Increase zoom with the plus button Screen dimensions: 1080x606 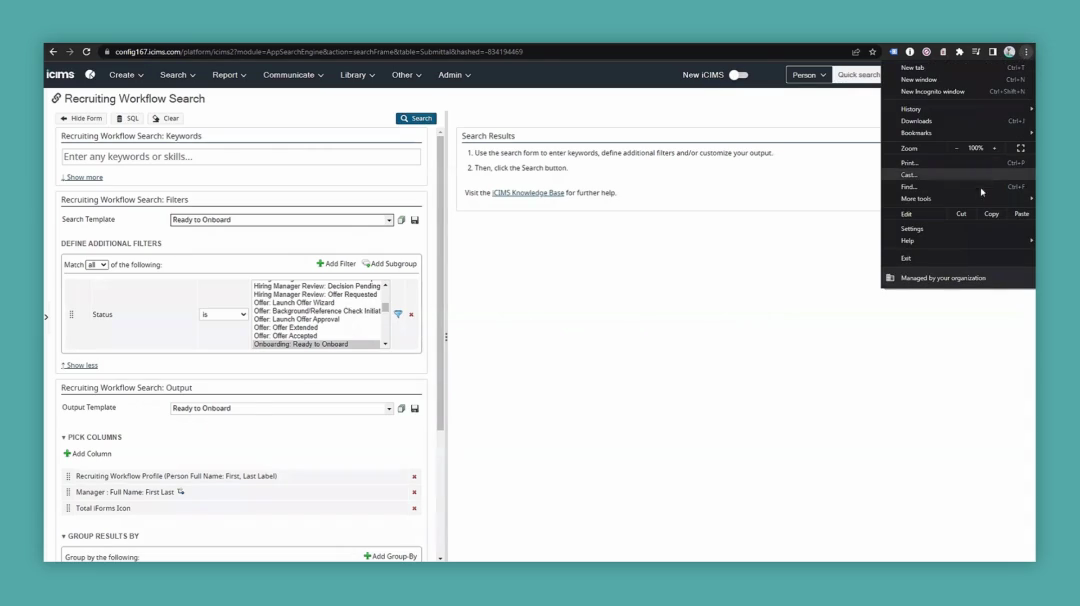pyautogui.click(x=995, y=148)
